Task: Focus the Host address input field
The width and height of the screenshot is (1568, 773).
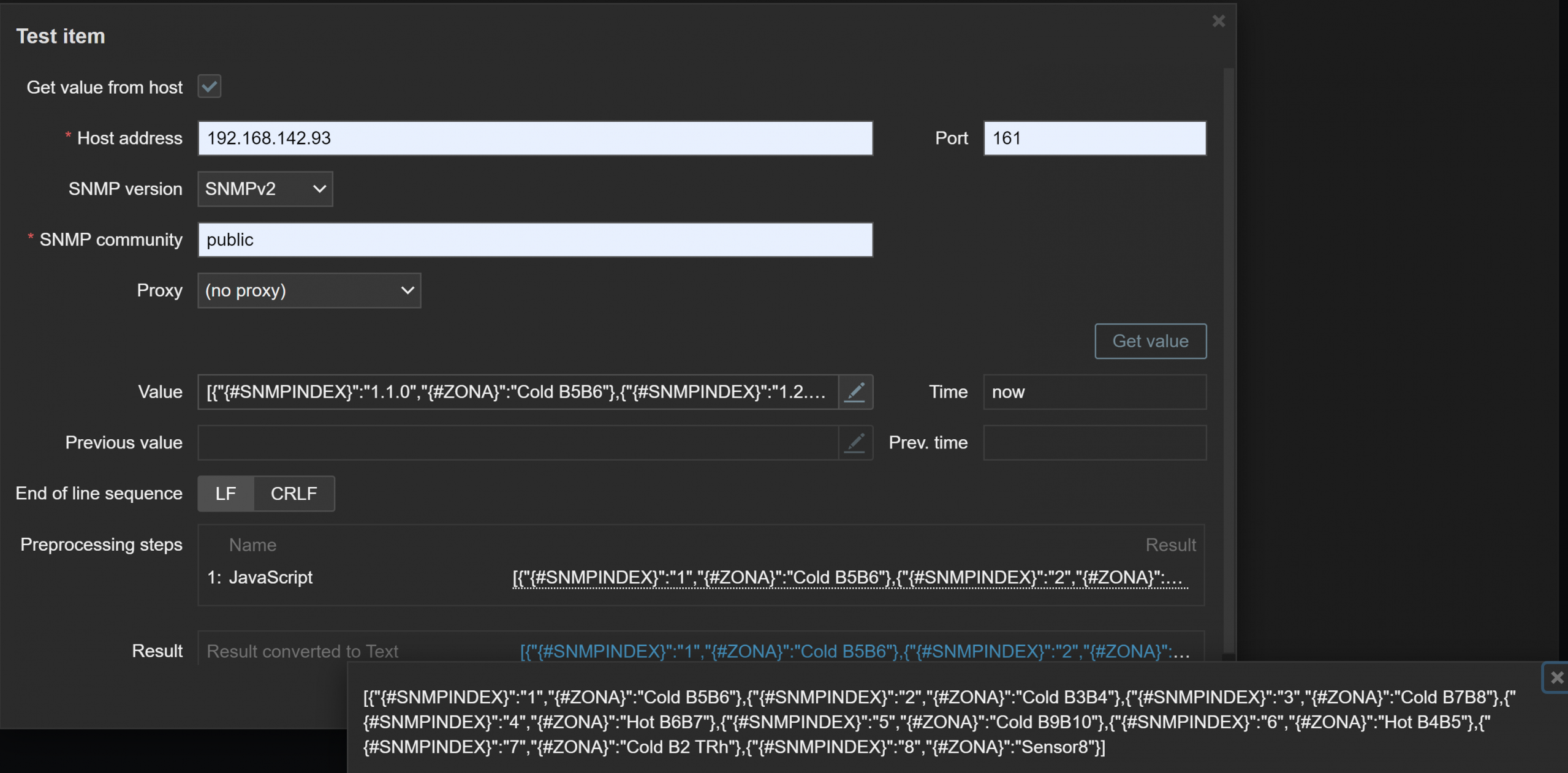Action: (535, 138)
